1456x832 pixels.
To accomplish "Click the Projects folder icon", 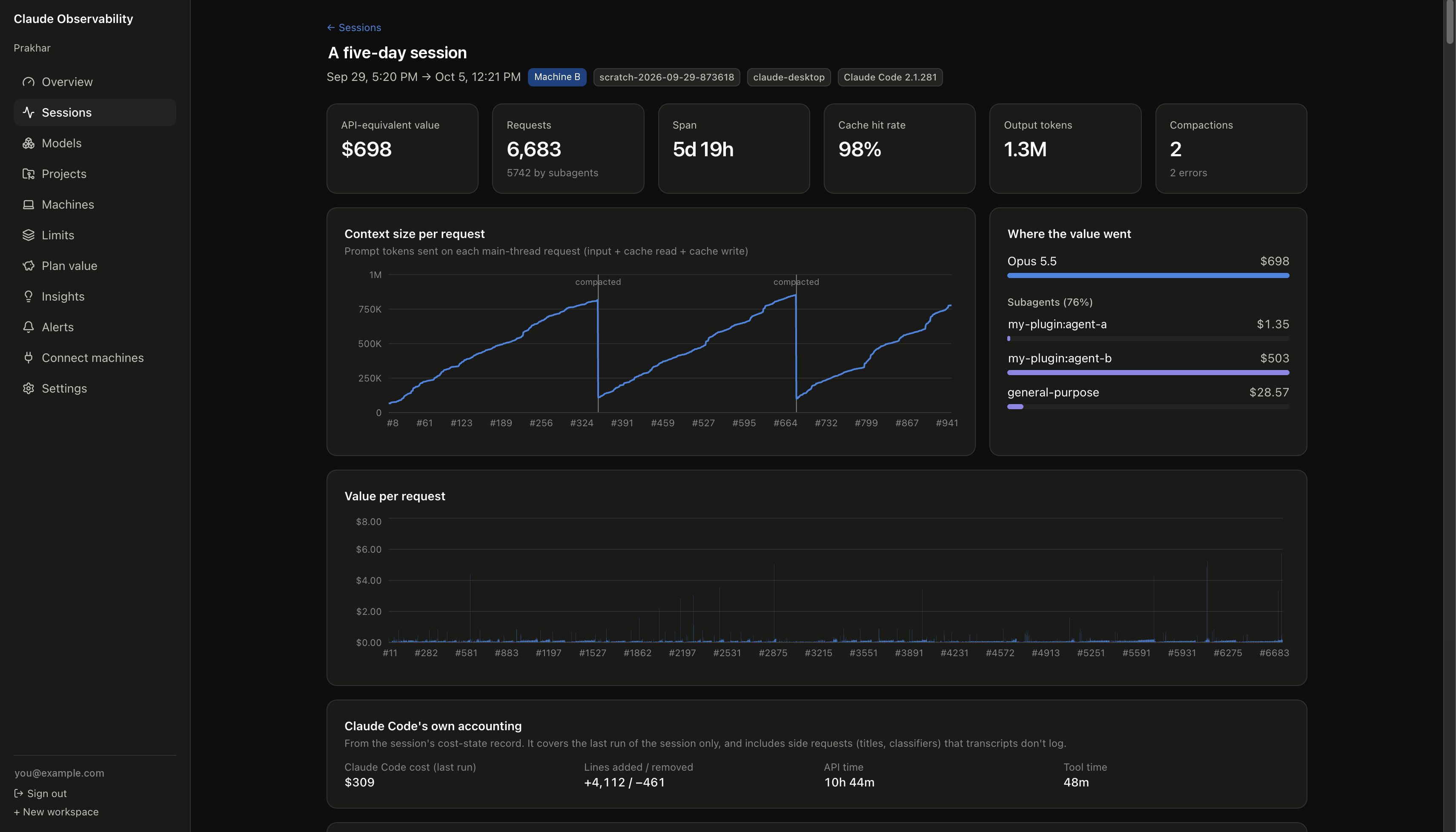I will click(29, 174).
